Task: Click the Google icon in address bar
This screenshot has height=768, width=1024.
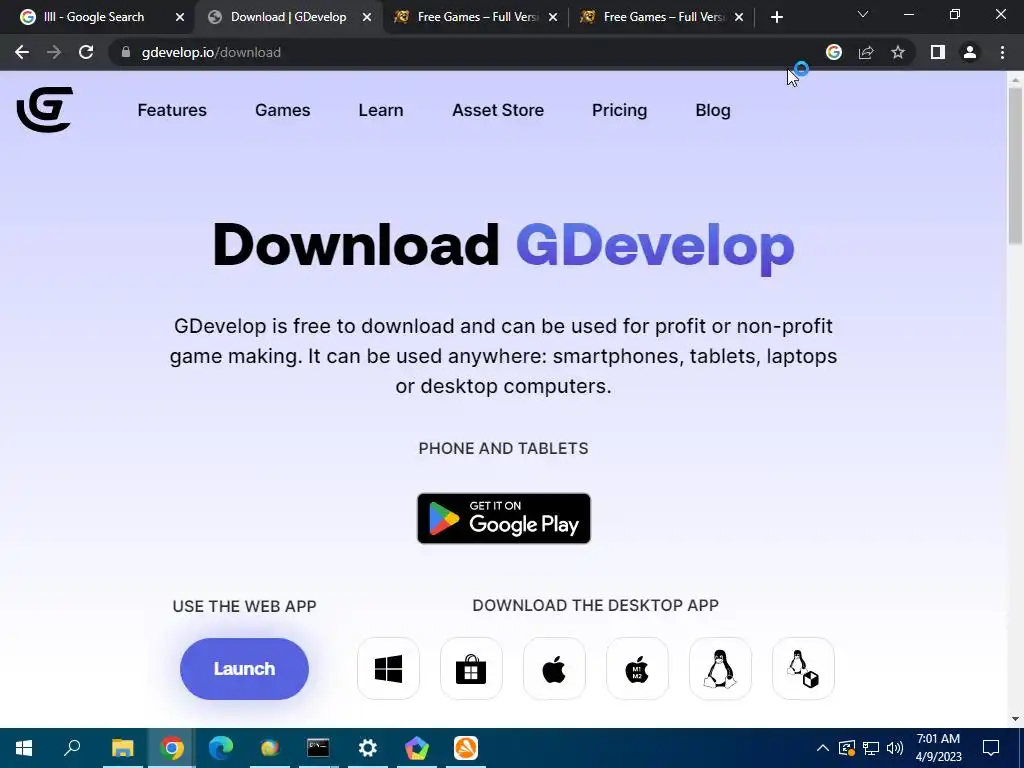Action: pyautogui.click(x=834, y=52)
